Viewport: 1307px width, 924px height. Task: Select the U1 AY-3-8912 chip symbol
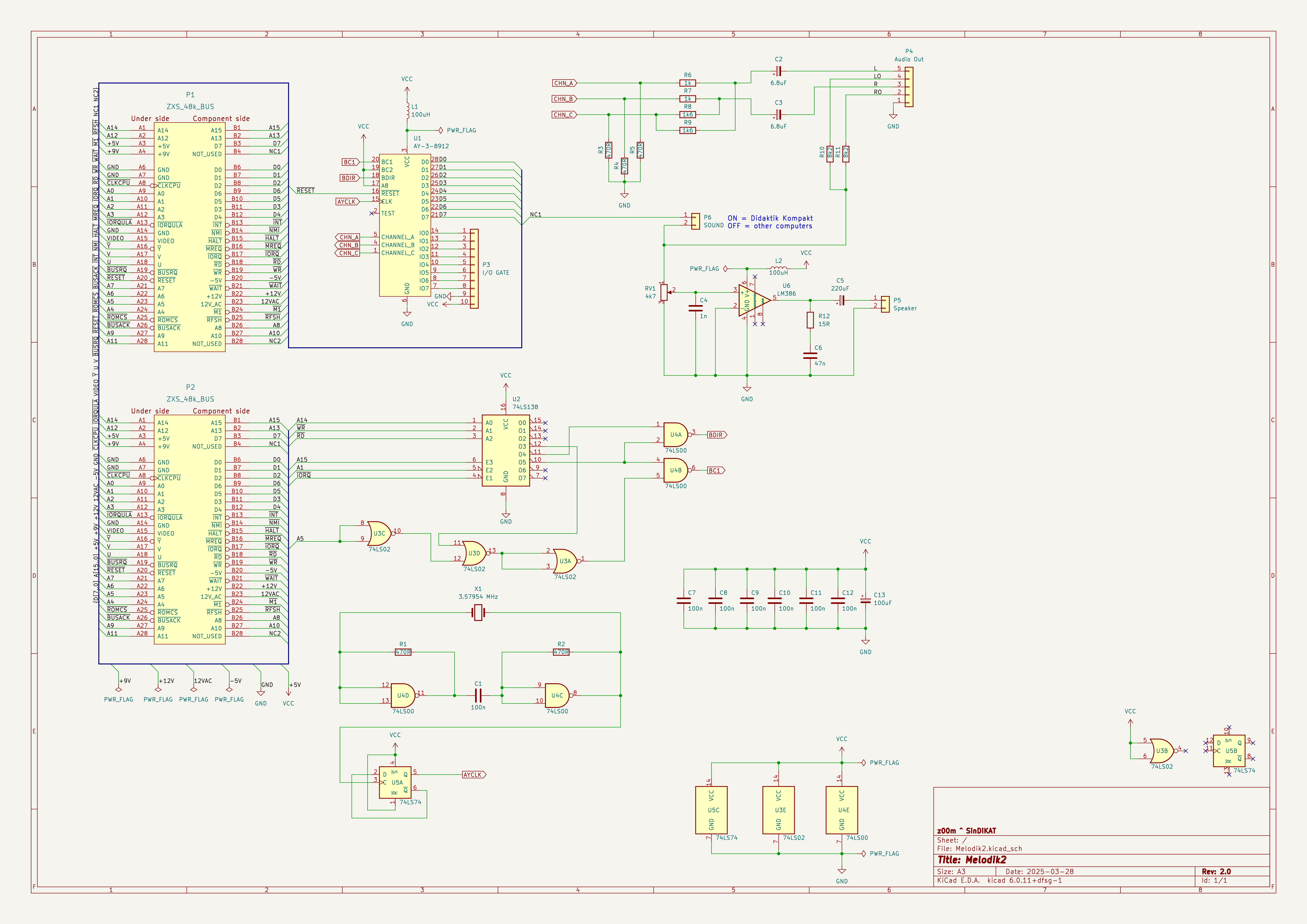coord(405,225)
